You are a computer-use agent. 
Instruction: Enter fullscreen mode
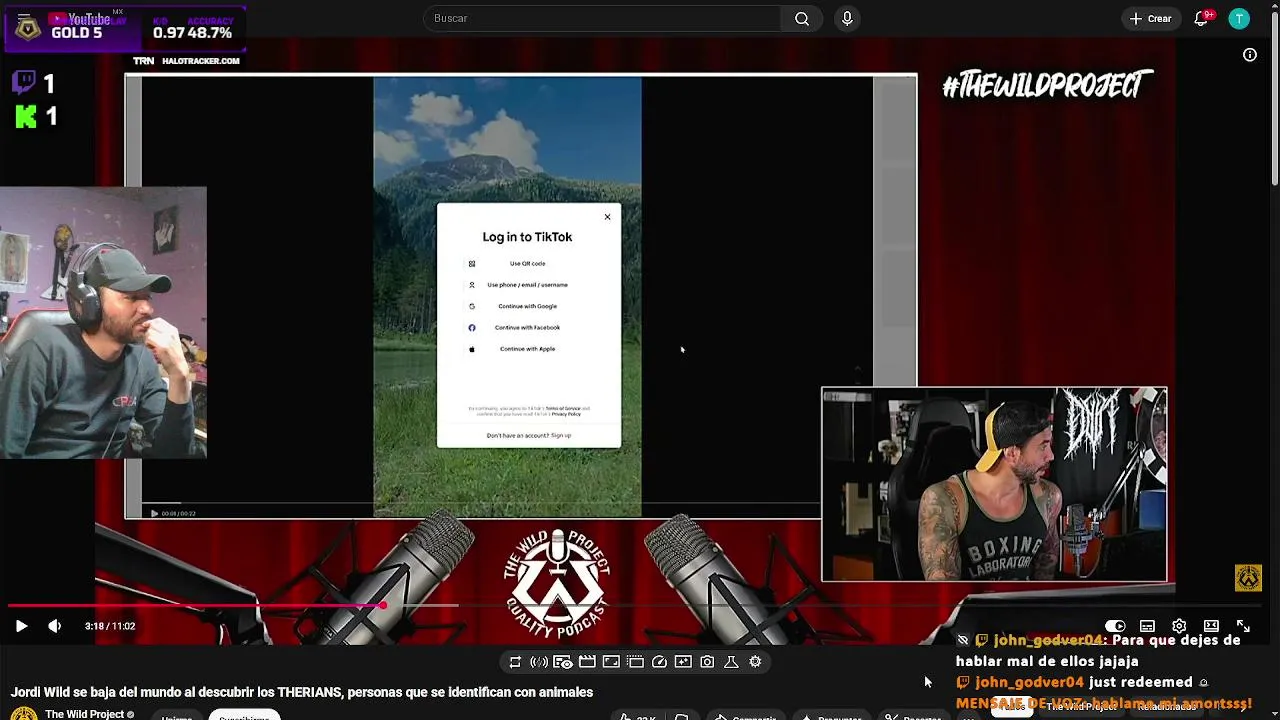pos(1243,626)
